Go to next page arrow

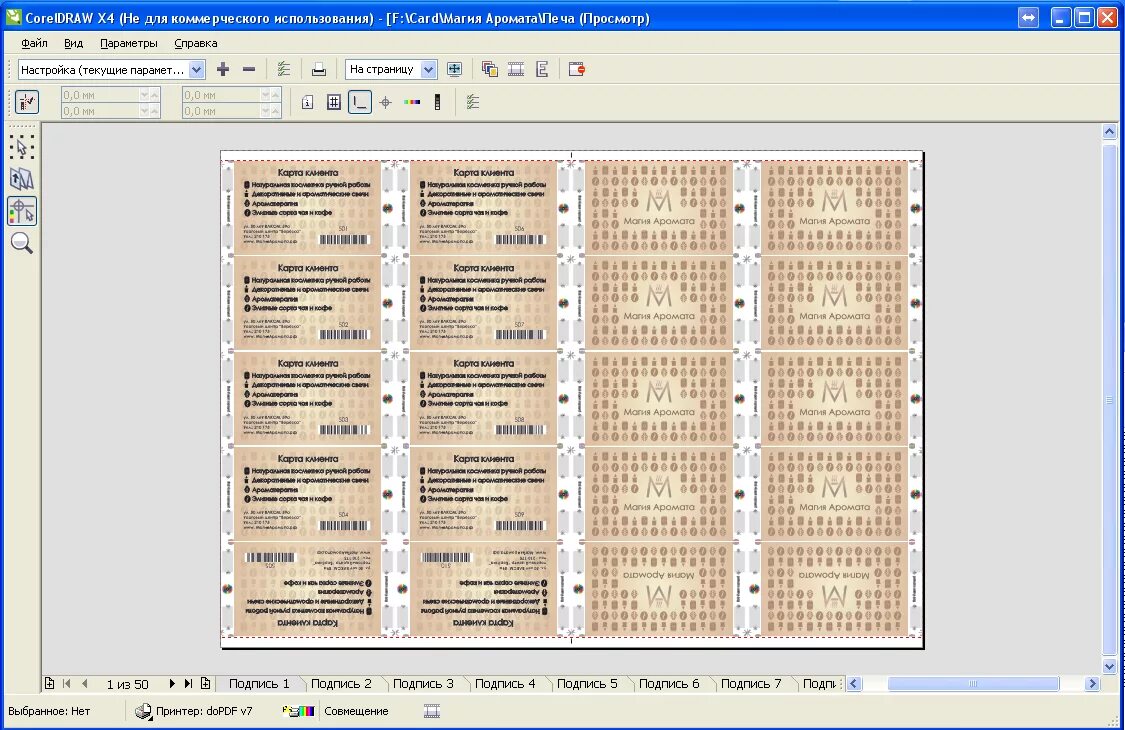(x=172, y=684)
